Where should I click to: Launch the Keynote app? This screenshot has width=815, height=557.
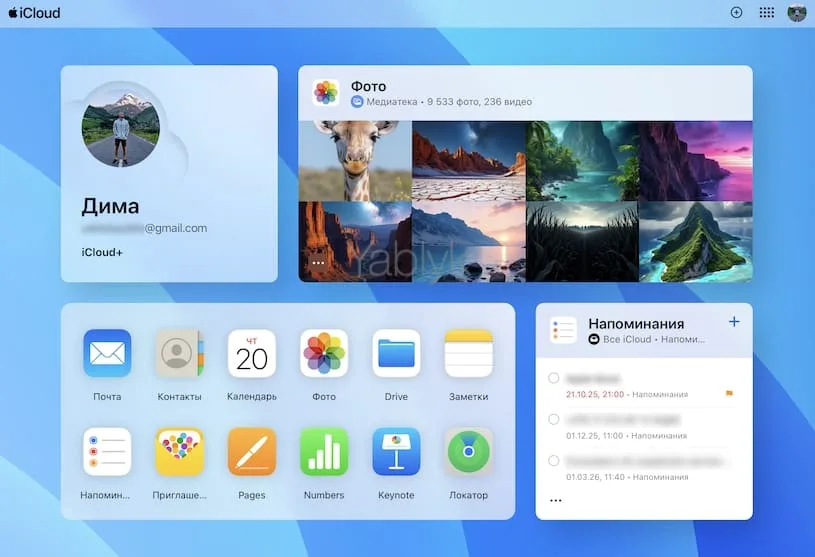point(396,452)
